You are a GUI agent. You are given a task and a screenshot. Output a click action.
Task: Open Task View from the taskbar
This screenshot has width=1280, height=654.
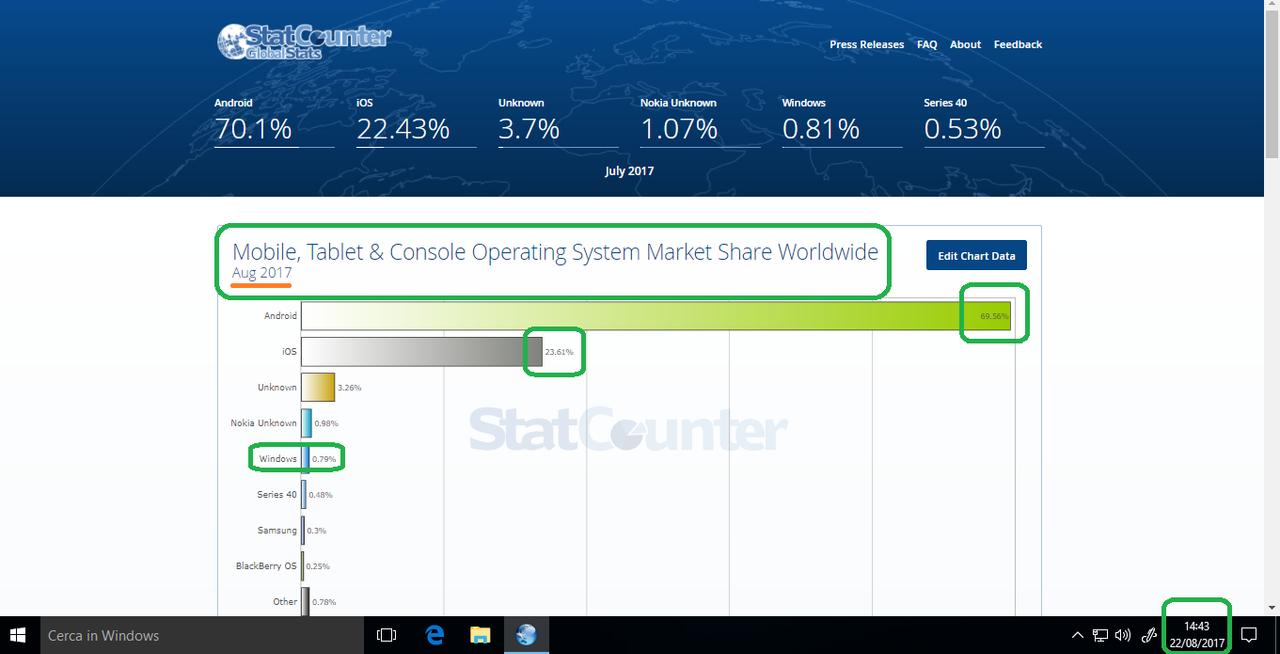click(x=387, y=635)
